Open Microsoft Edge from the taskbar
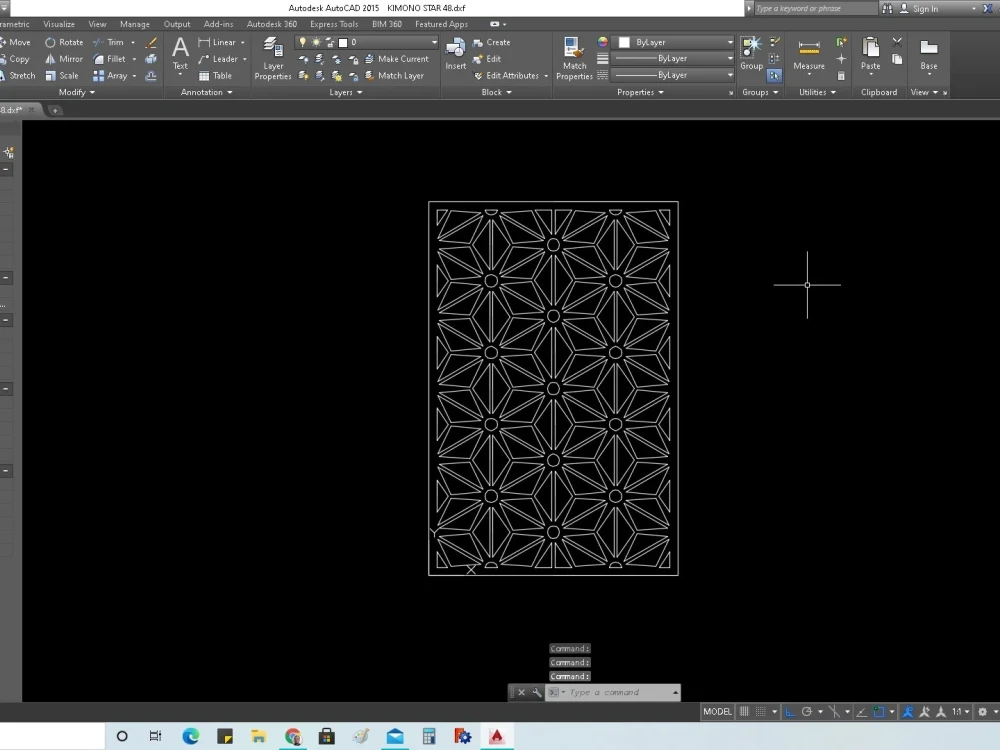The width and height of the screenshot is (1000, 750). pyautogui.click(x=190, y=736)
